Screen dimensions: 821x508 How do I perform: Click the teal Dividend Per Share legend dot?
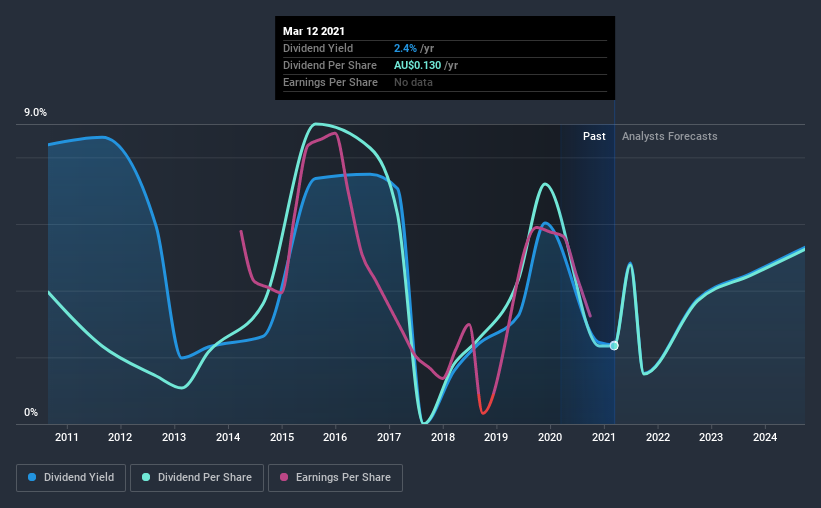tap(146, 477)
